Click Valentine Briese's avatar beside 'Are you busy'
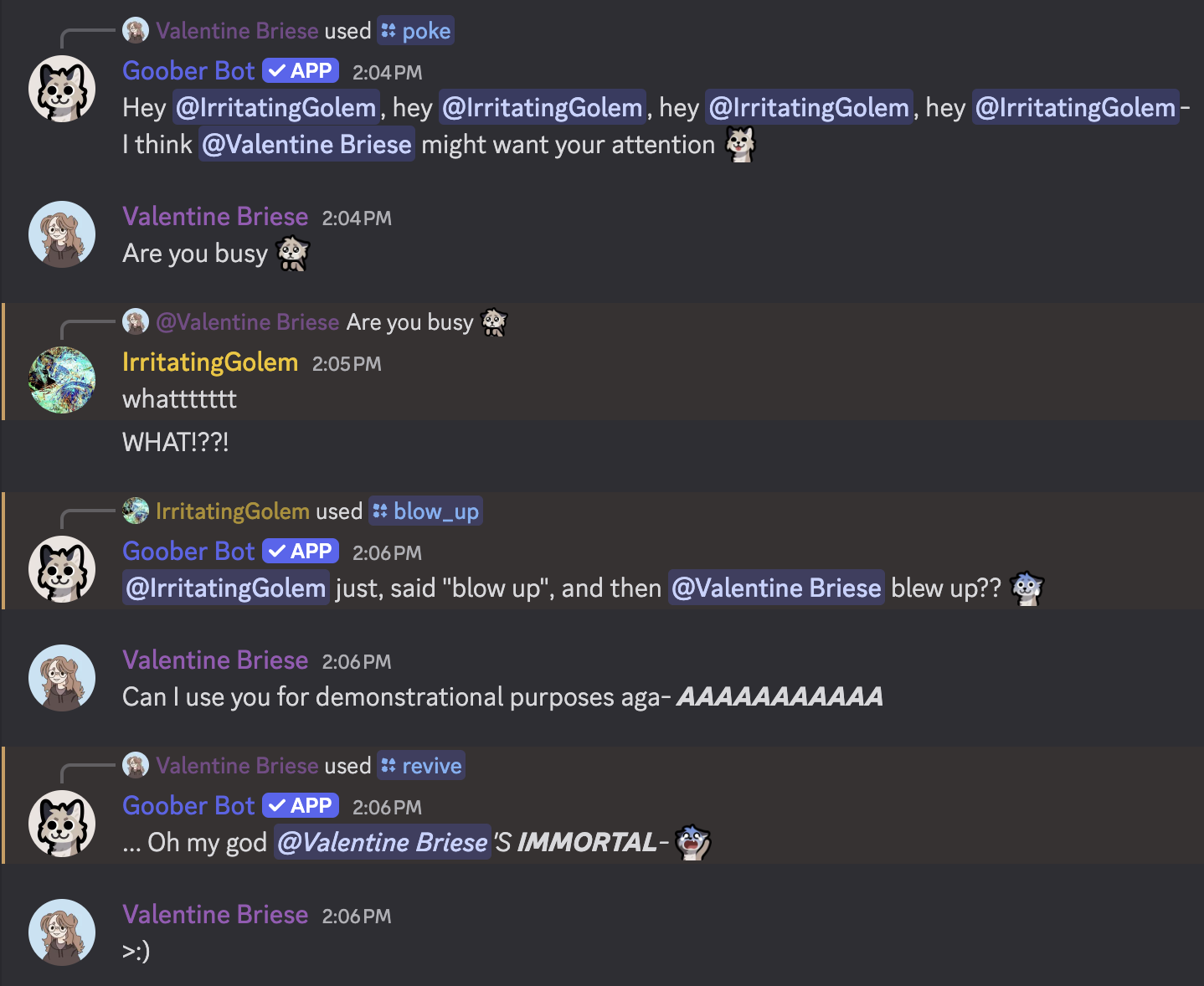Image resolution: width=1204 pixels, height=986 pixels. [x=62, y=234]
